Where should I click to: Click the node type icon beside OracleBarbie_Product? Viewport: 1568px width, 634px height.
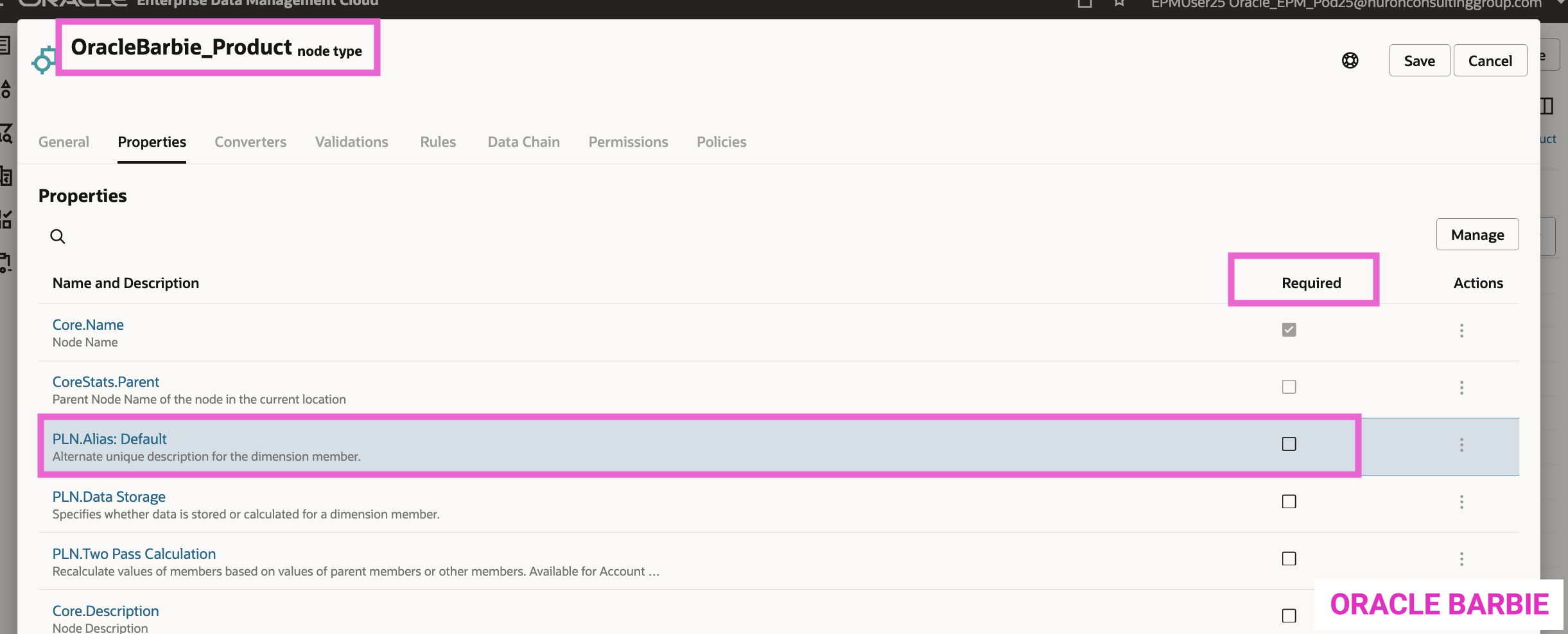[43, 61]
